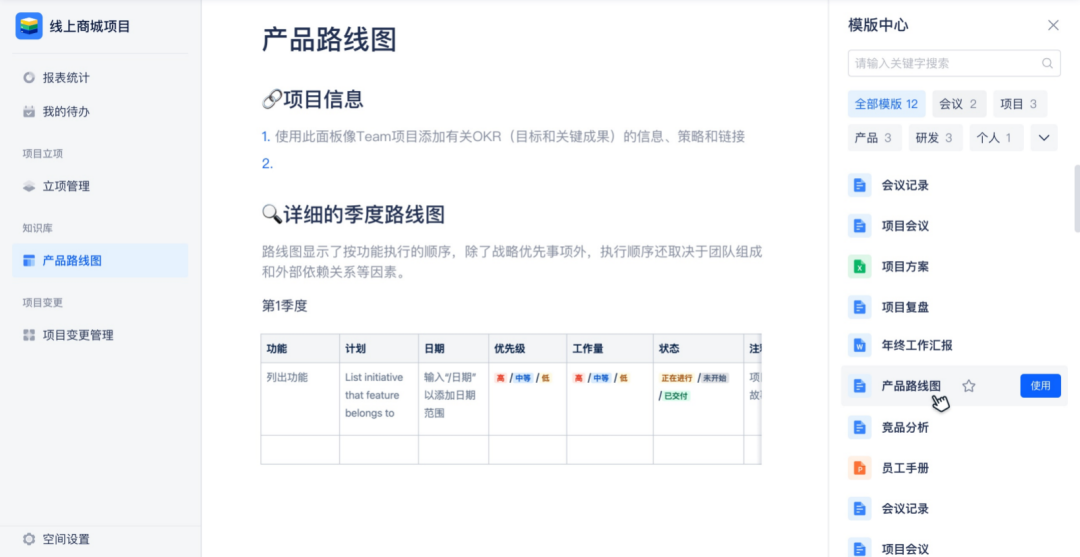
Task: Switch to the 会议 2 filter tab
Action: (959, 104)
